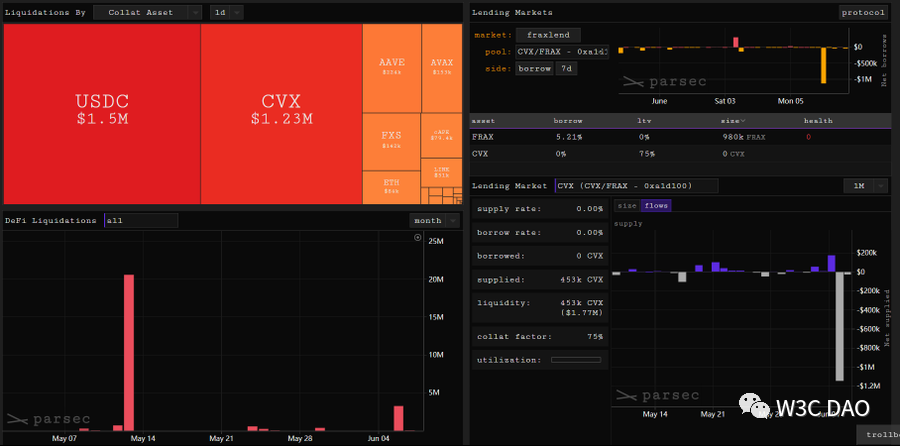Expand the 1d timeframe dropdown
Viewport: 900px width, 446px height.
[226, 12]
